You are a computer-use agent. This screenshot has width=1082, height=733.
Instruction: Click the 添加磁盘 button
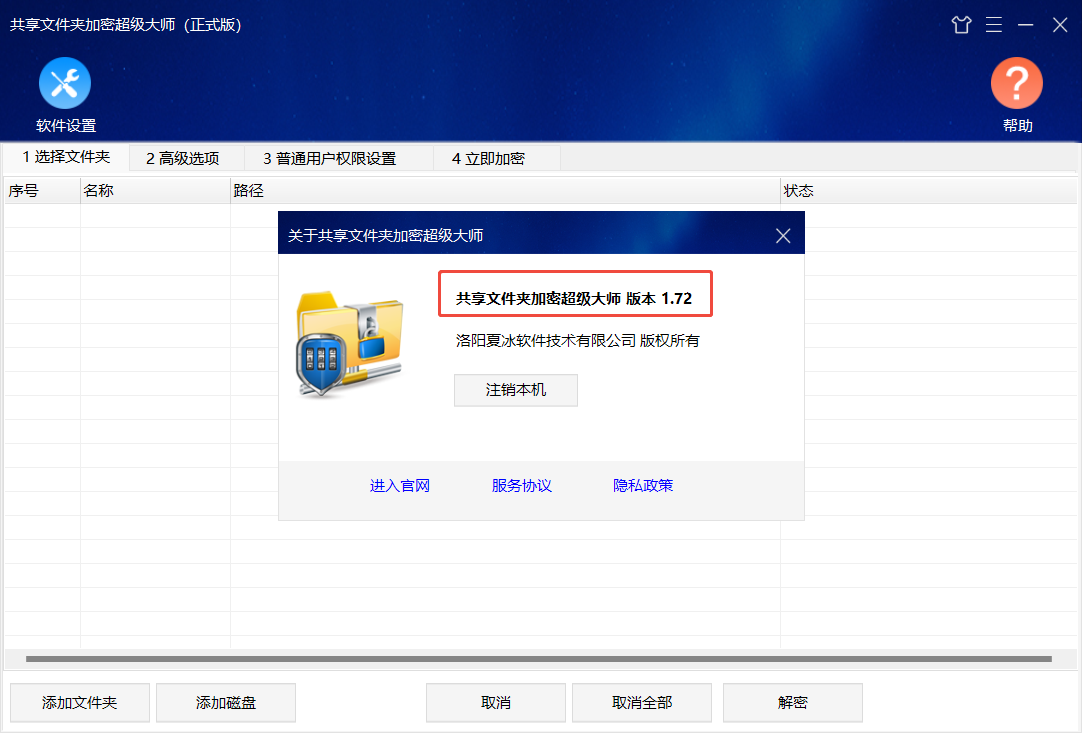[226, 703]
